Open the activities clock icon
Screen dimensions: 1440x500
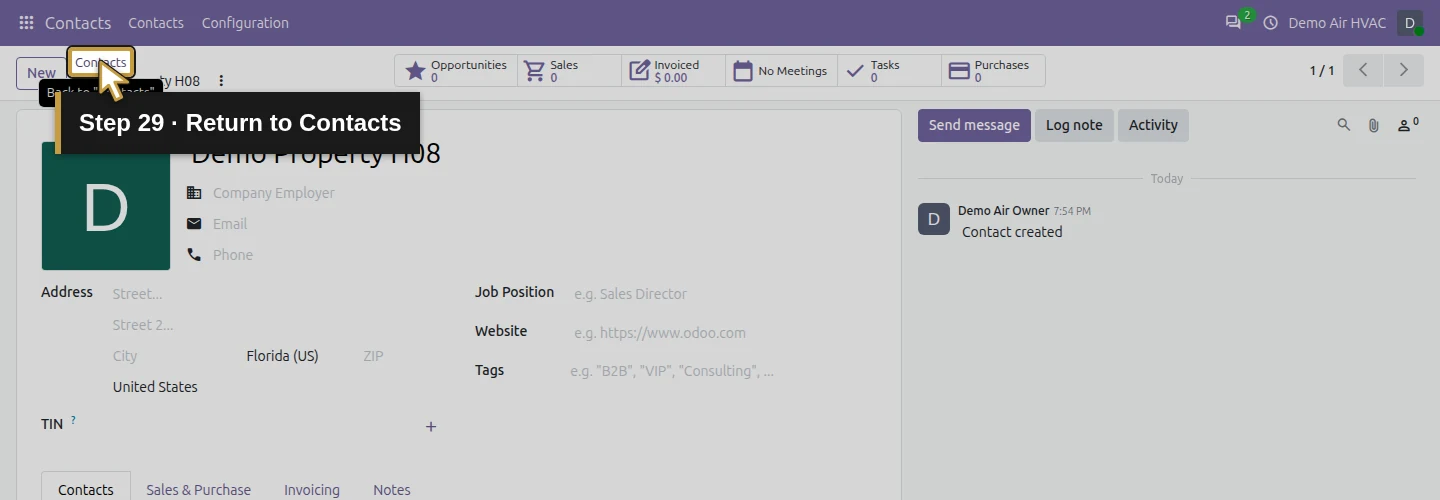click(1271, 22)
